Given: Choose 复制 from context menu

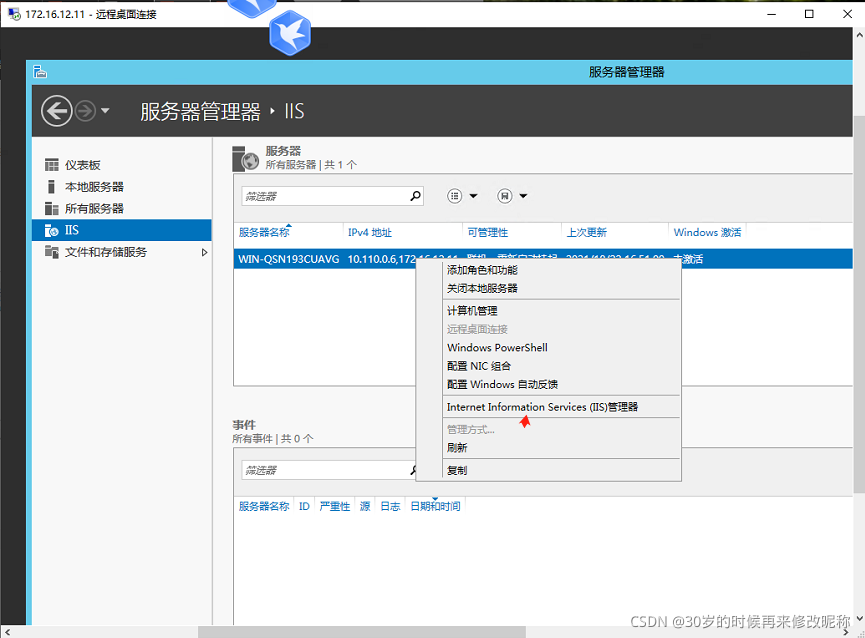Looking at the screenshot, I should coord(457,470).
